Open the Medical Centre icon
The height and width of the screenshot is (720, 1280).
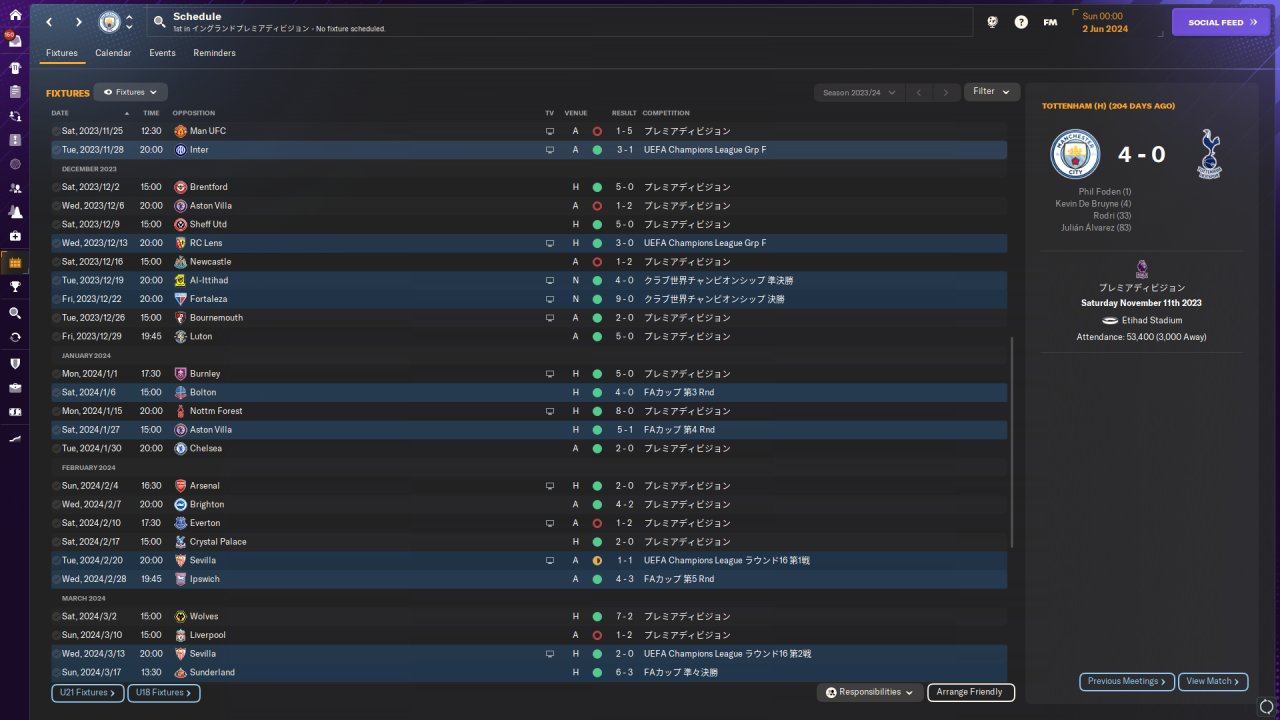15,236
